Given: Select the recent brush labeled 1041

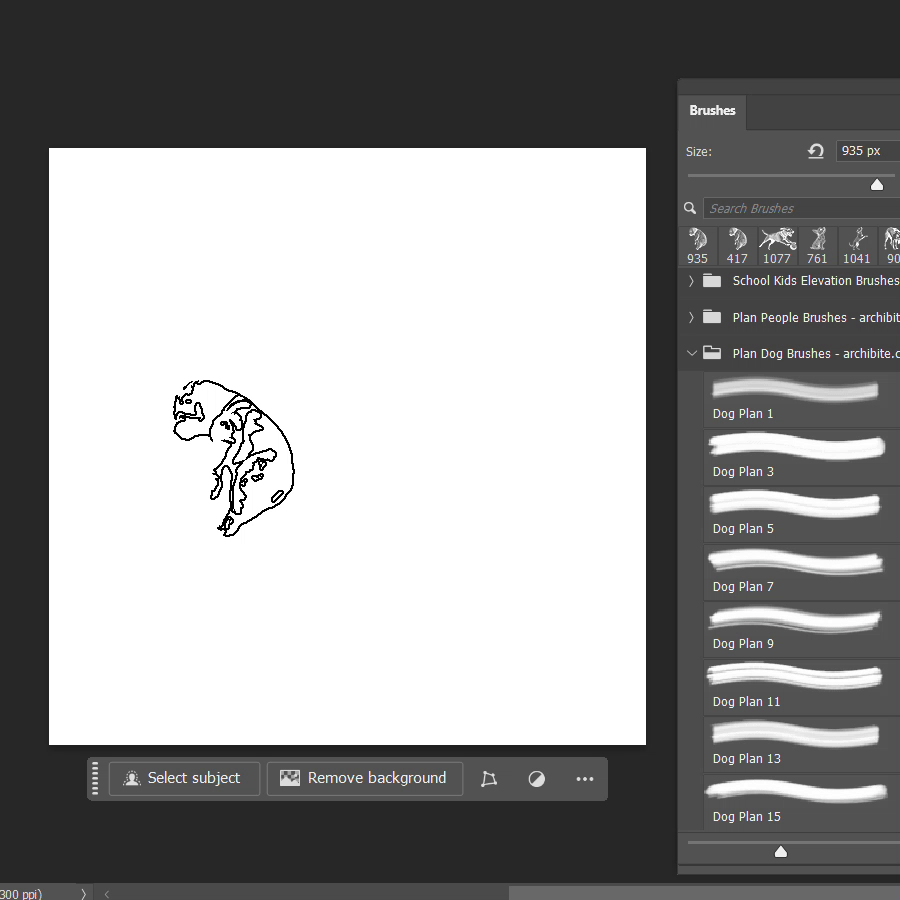Looking at the screenshot, I should [x=857, y=245].
